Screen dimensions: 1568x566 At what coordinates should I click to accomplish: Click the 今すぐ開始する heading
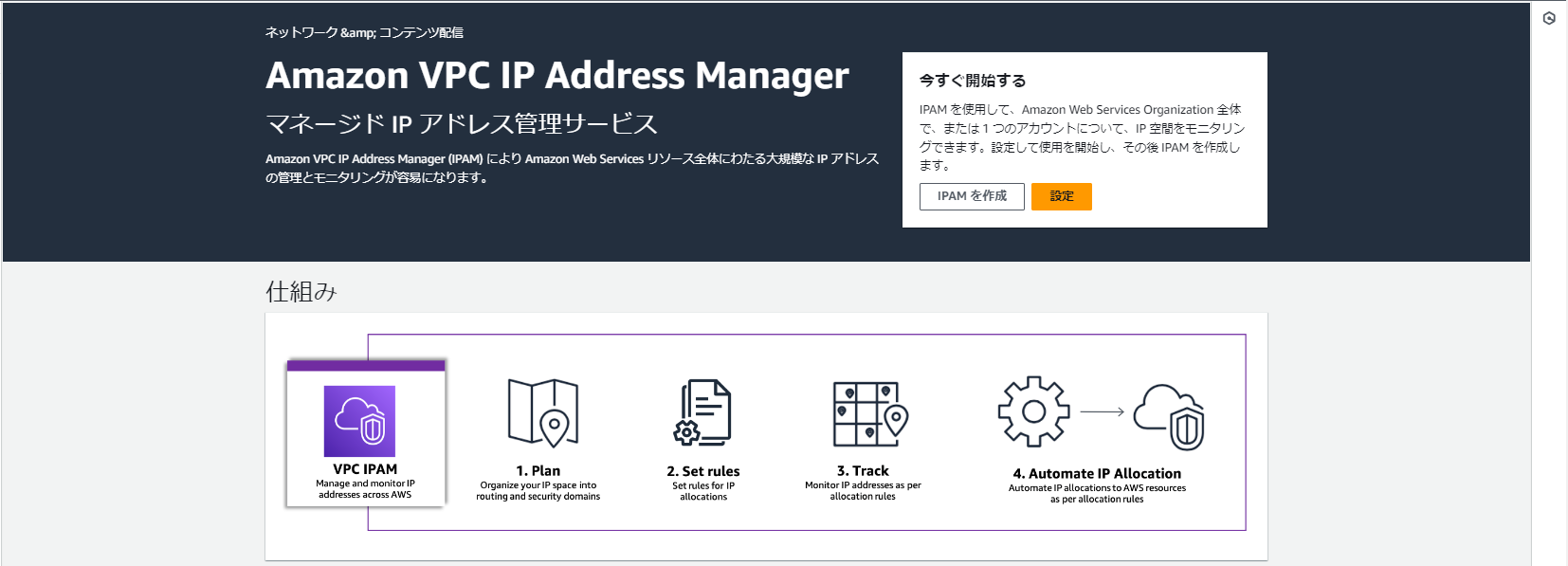tap(973, 81)
